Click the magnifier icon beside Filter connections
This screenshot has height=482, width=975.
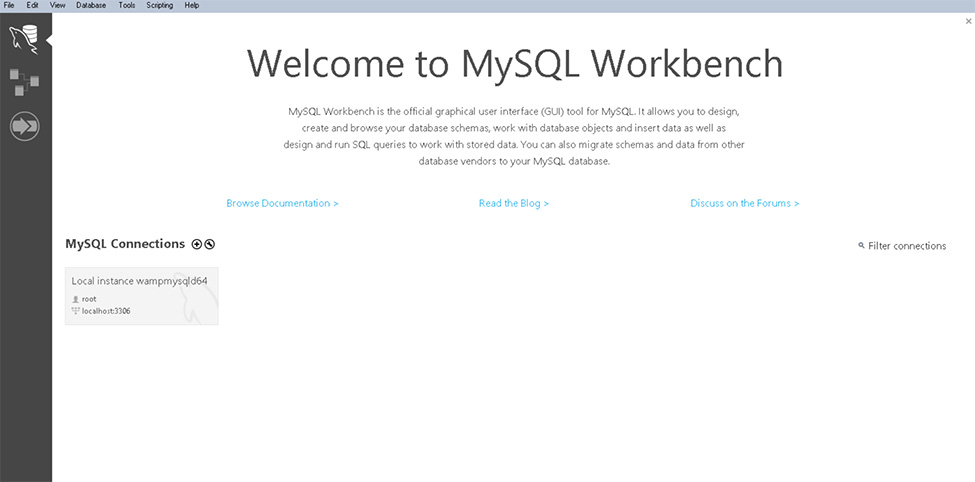click(861, 246)
